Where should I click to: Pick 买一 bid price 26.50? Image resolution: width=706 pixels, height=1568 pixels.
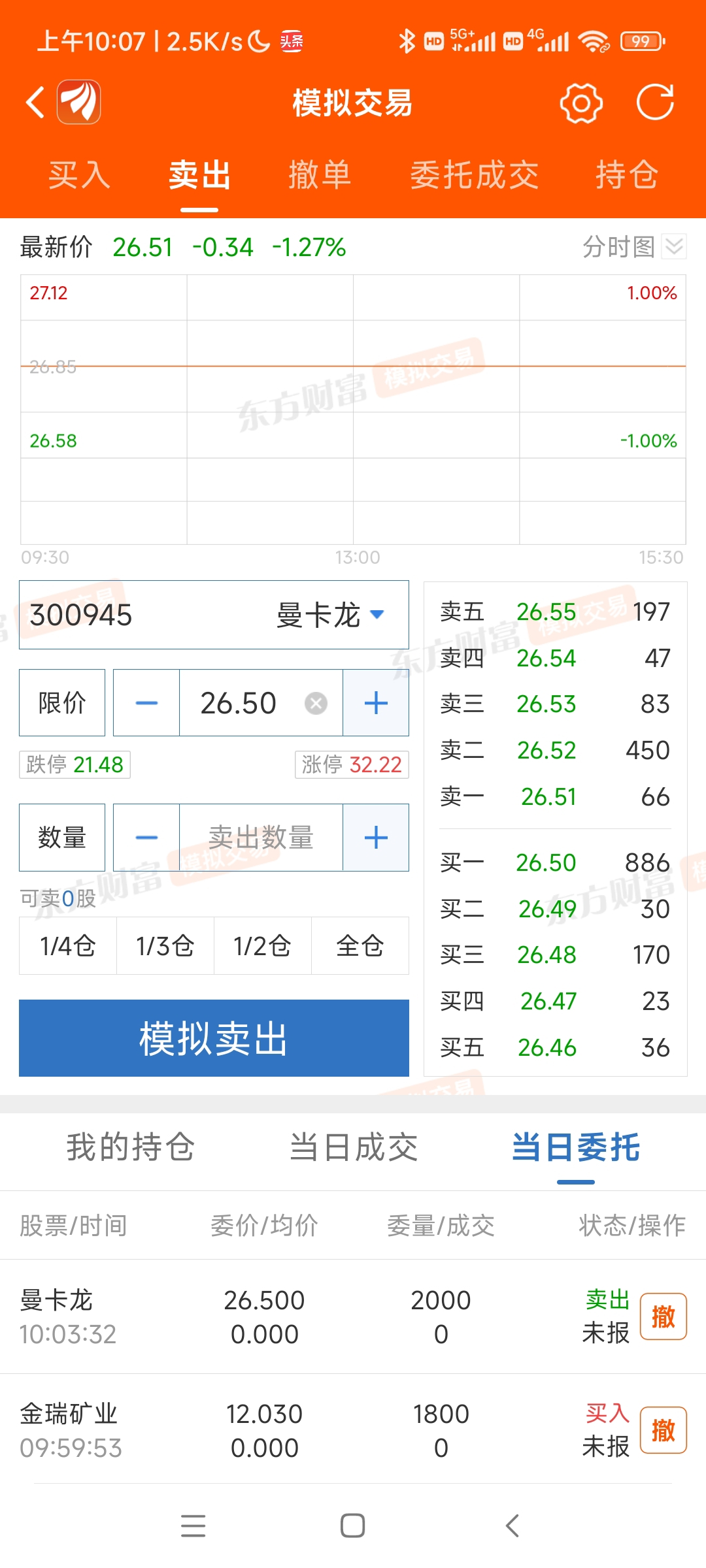(x=555, y=863)
